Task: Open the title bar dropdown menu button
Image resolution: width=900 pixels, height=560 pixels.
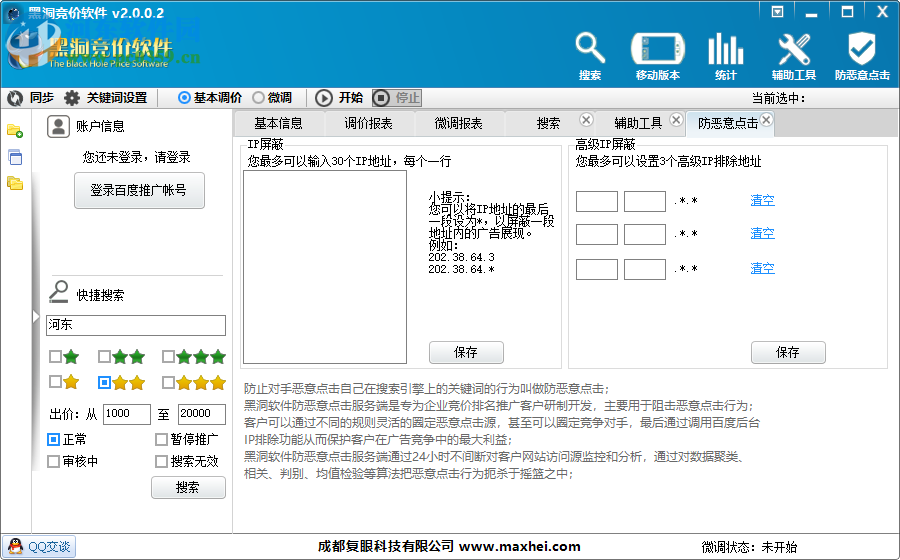Action: point(777,11)
